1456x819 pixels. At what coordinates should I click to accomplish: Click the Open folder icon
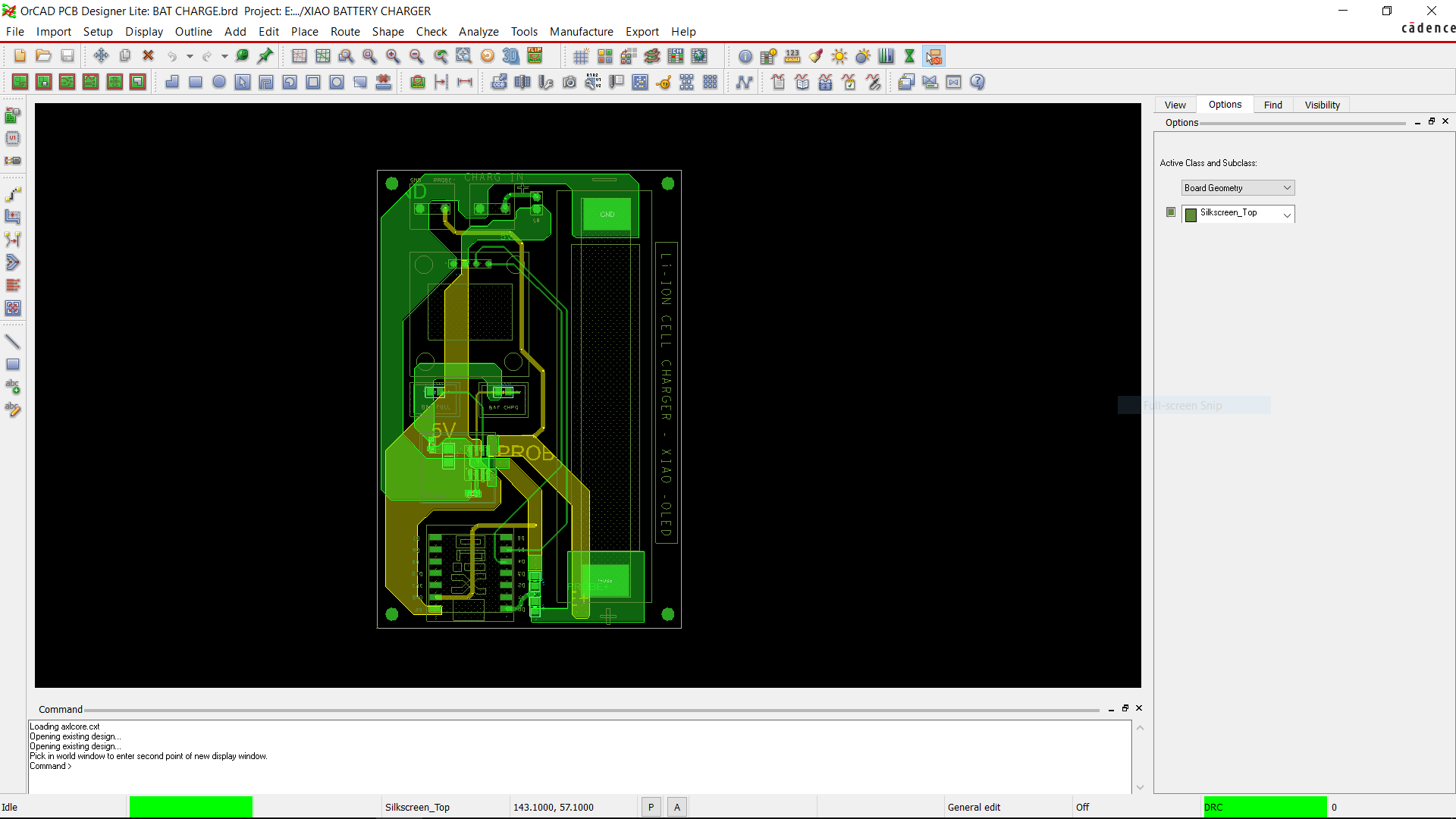pos(43,55)
